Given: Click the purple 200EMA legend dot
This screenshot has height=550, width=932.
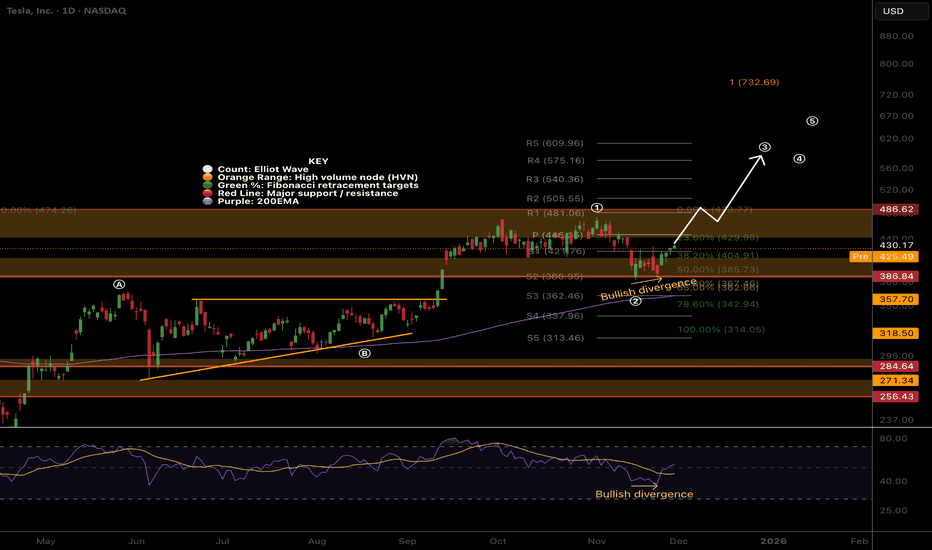Looking at the screenshot, I should coord(207,201).
